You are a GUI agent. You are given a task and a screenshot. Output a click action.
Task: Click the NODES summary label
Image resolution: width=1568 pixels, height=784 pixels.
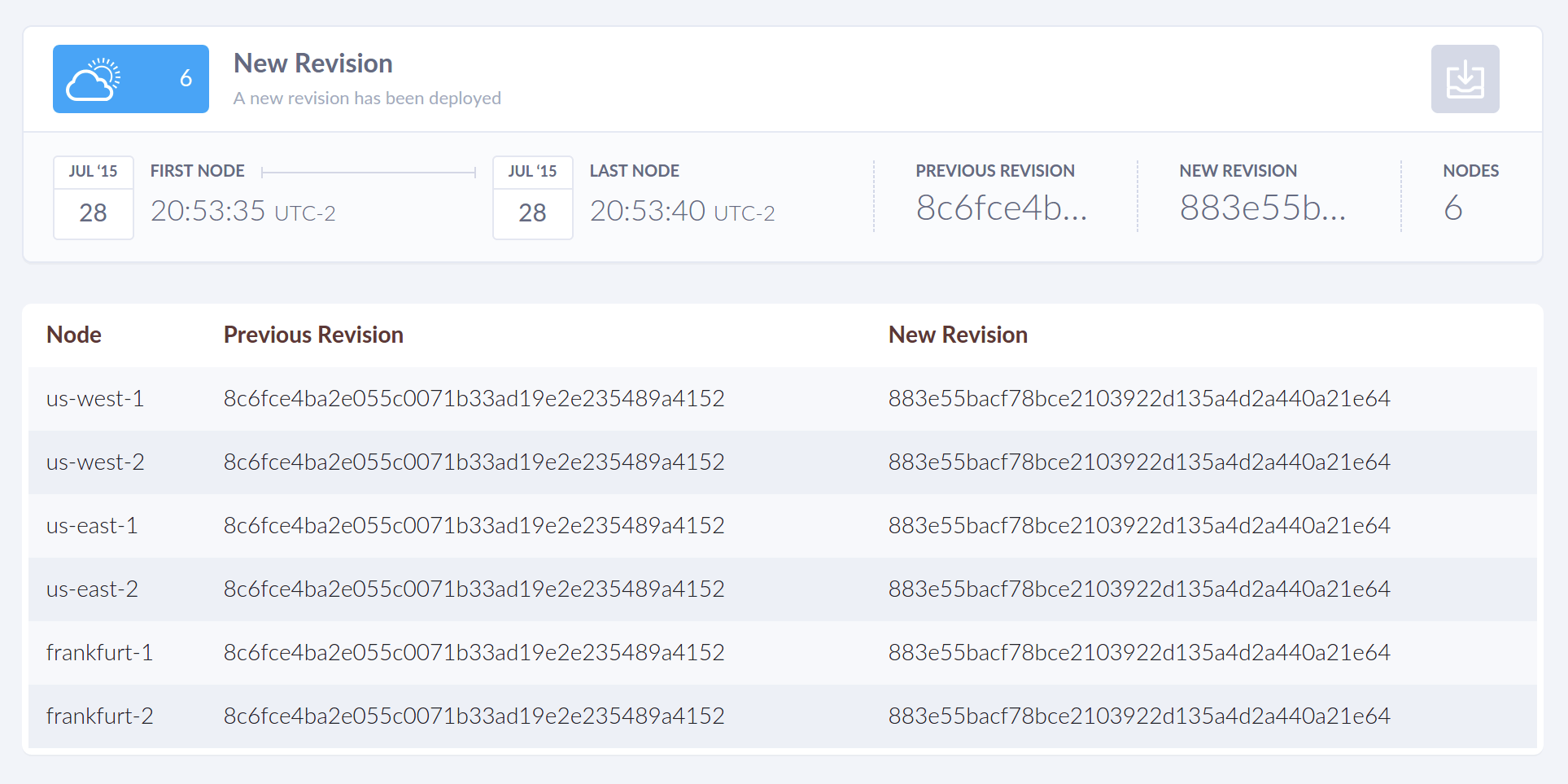(x=1471, y=171)
